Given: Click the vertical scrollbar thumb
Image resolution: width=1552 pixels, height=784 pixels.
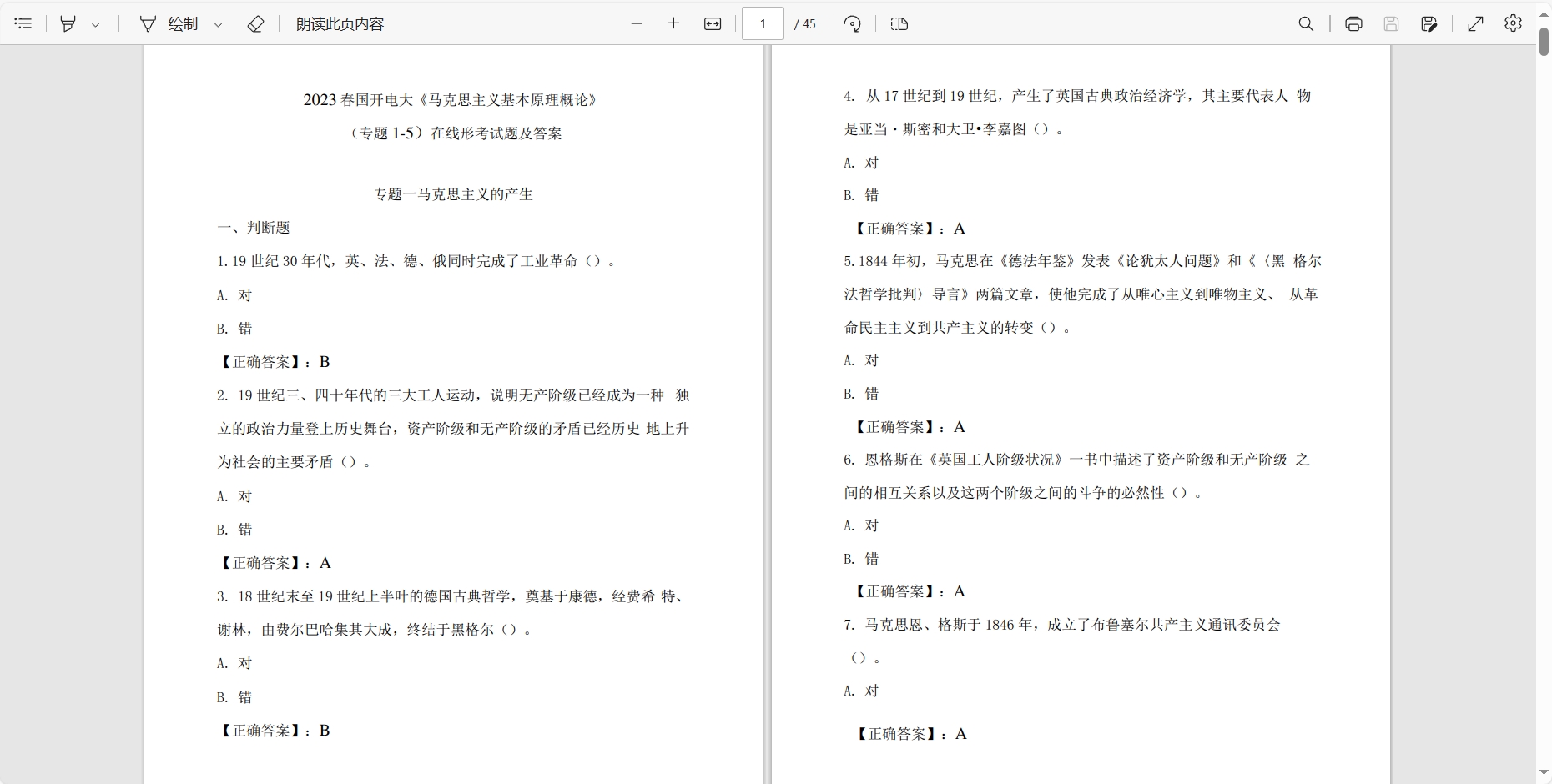Looking at the screenshot, I should coord(1544,41).
